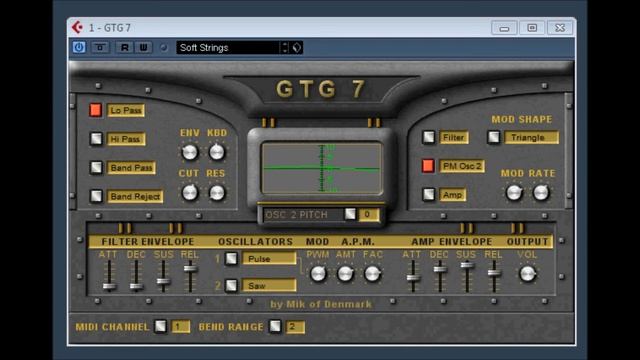Toggle the plugin power bypass button
Viewport: 640px width, 360px height.
click(x=79, y=47)
